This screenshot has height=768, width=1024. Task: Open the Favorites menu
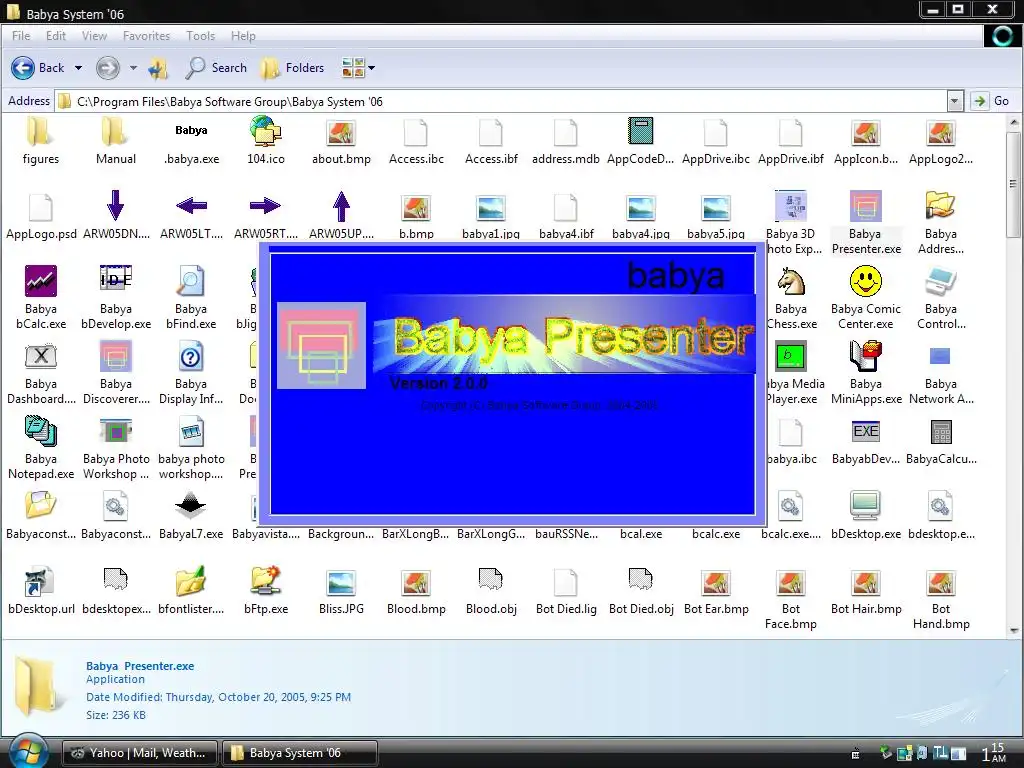coord(146,36)
